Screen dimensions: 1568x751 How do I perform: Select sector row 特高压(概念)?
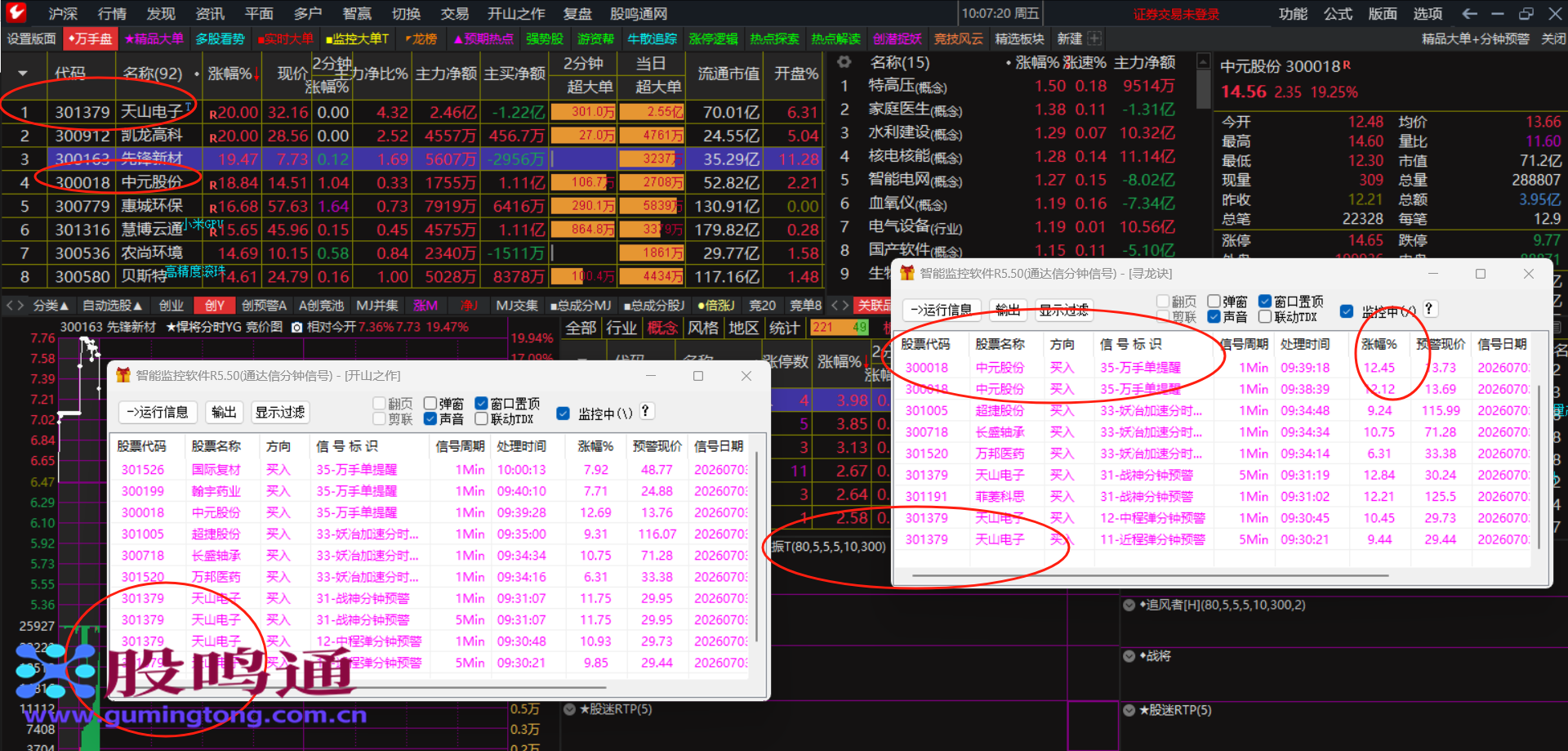[1013, 86]
